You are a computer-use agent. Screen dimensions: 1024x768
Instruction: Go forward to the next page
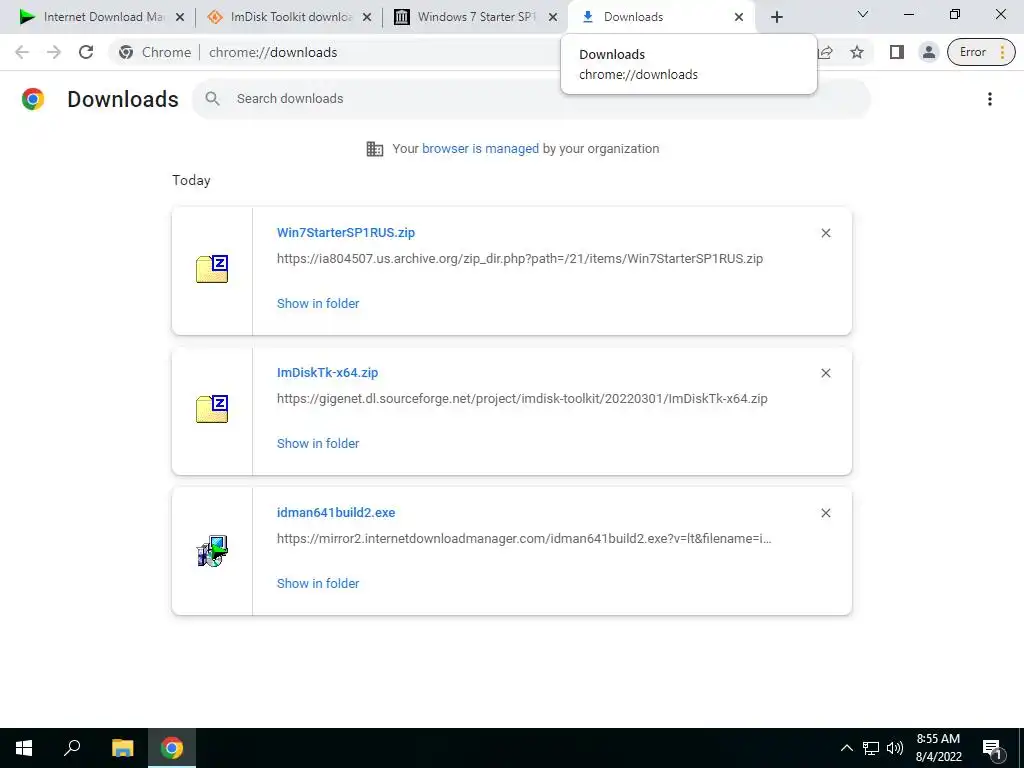pos(54,52)
